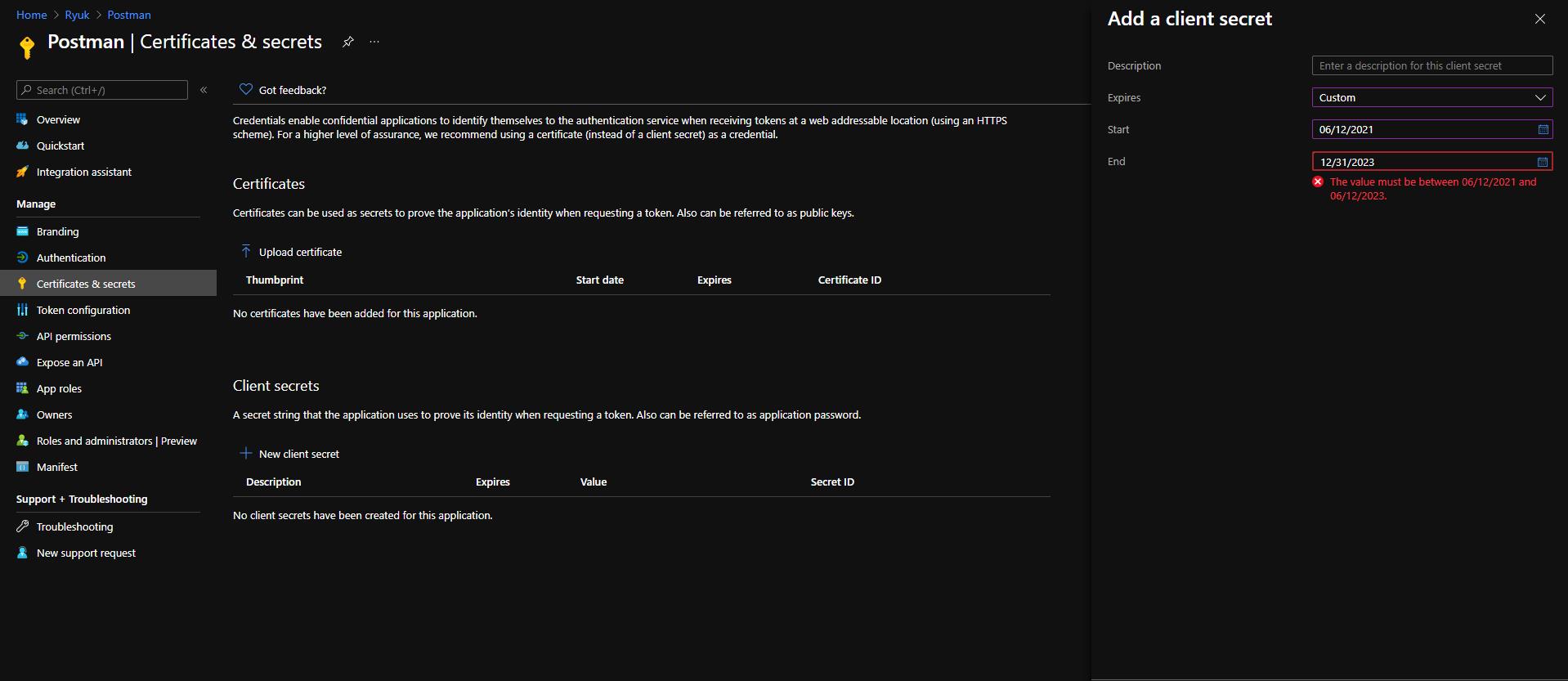The image size is (1568, 681).
Task: Go to Token configuration
Action: 83,310
